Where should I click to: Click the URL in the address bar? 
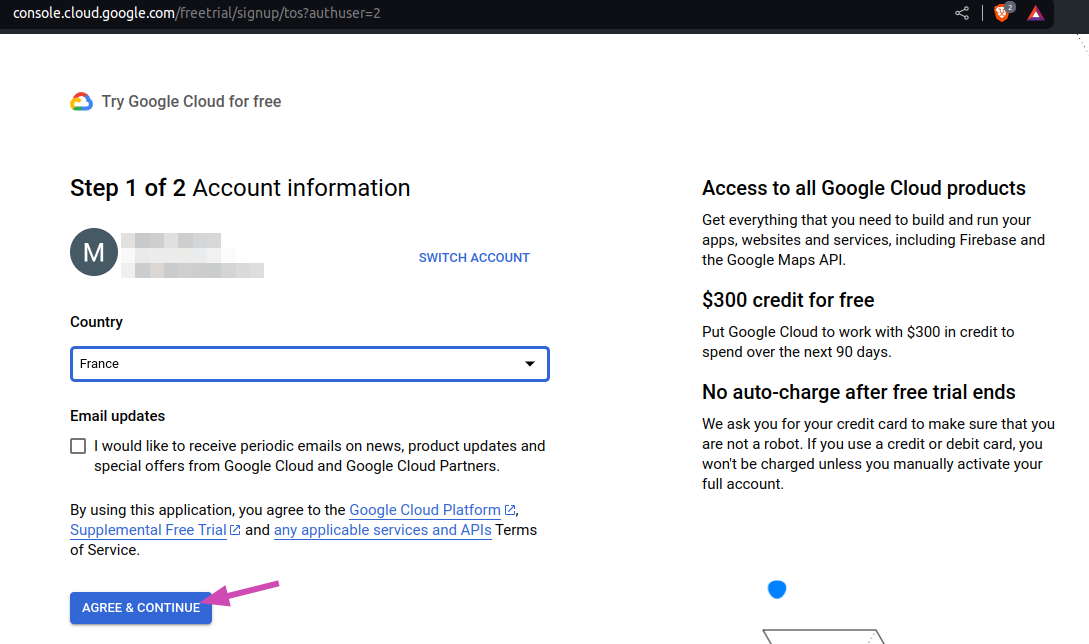pos(197,13)
